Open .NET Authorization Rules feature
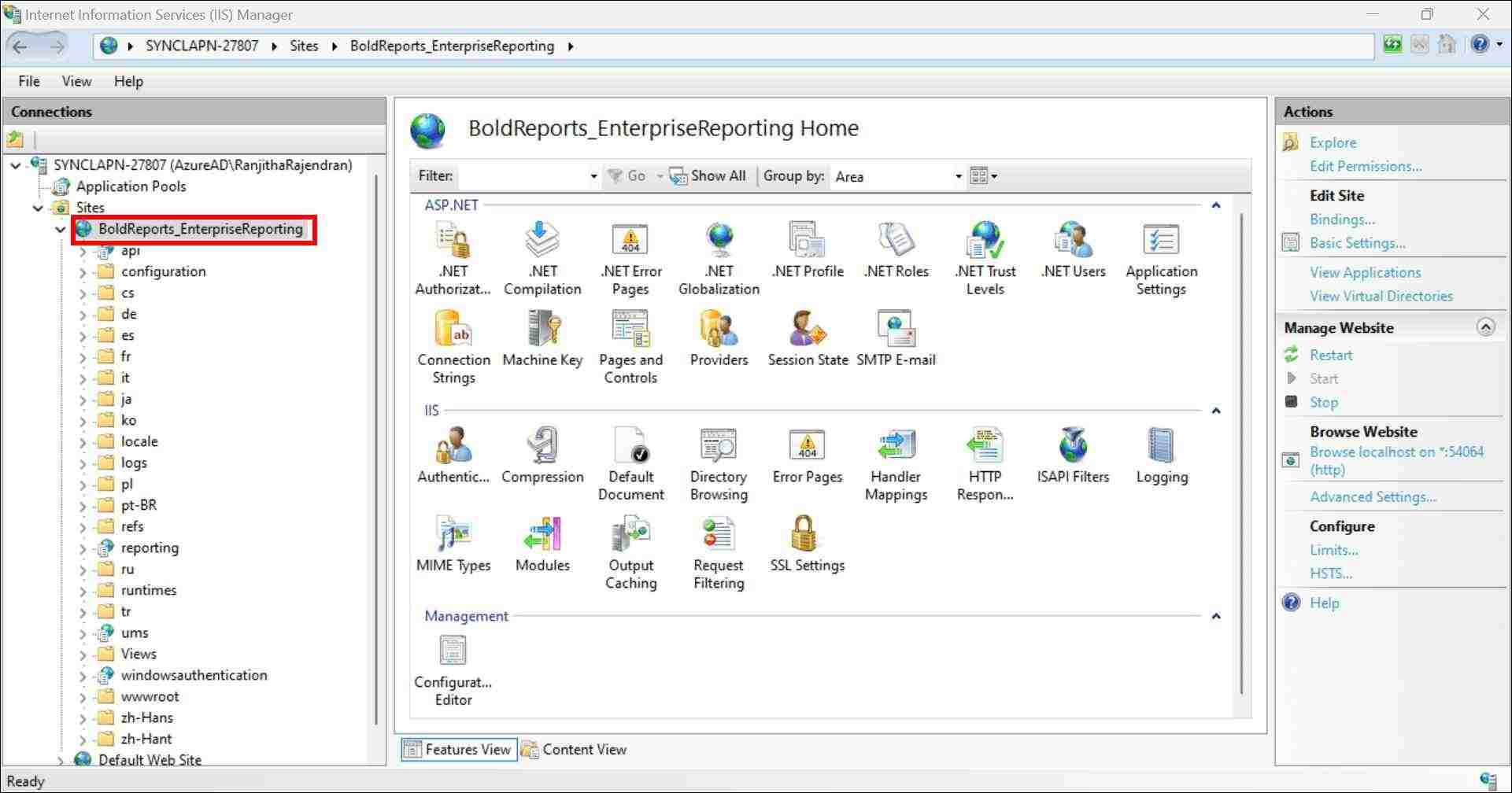This screenshot has width=1512, height=793. pyautogui.click(x=453, y=258)
